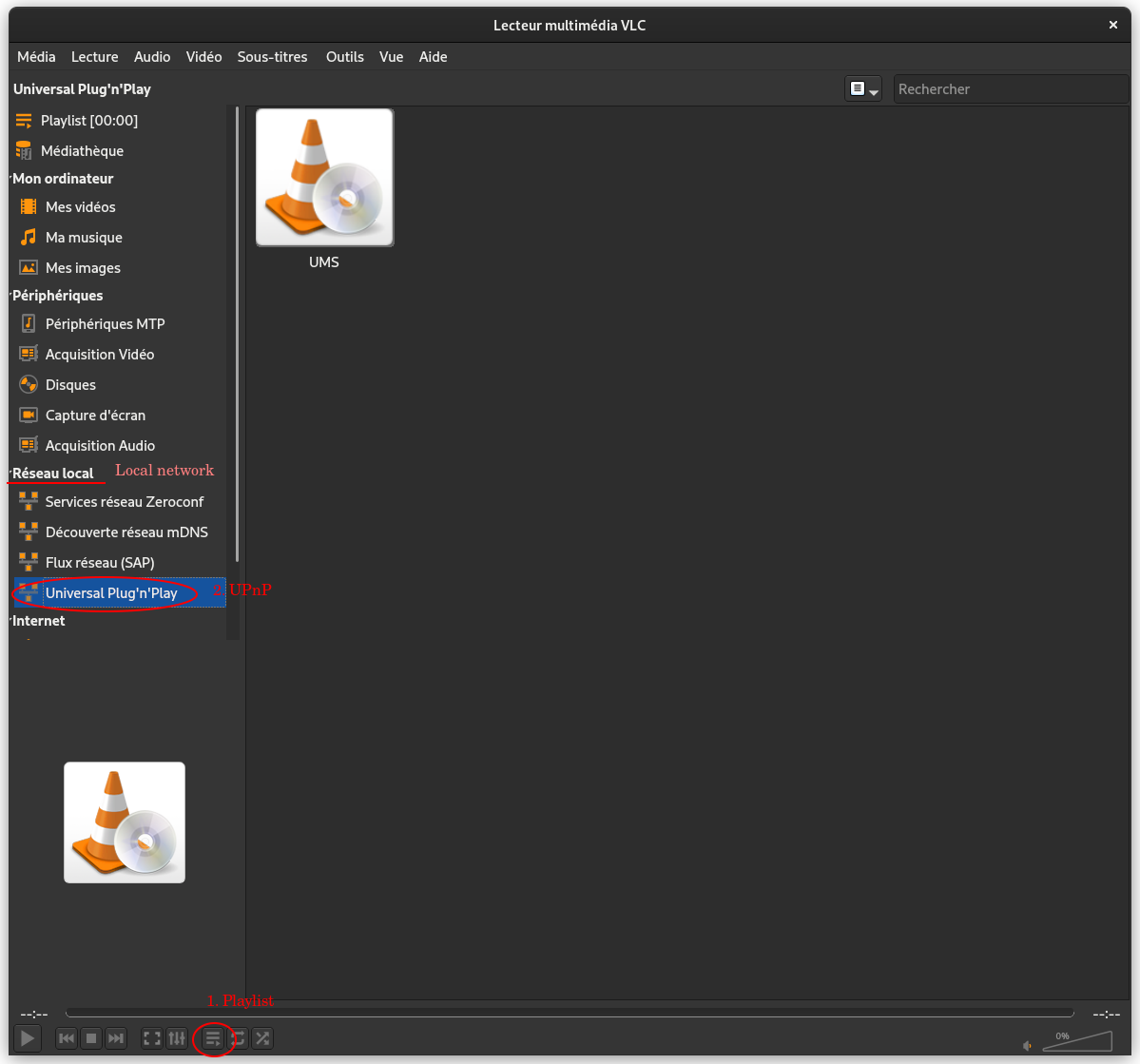Select Acquisition Audio source
Image resolution: width=1140 pixels, height=1064 pixels.
pyautogui.click(x=120, y=446)
